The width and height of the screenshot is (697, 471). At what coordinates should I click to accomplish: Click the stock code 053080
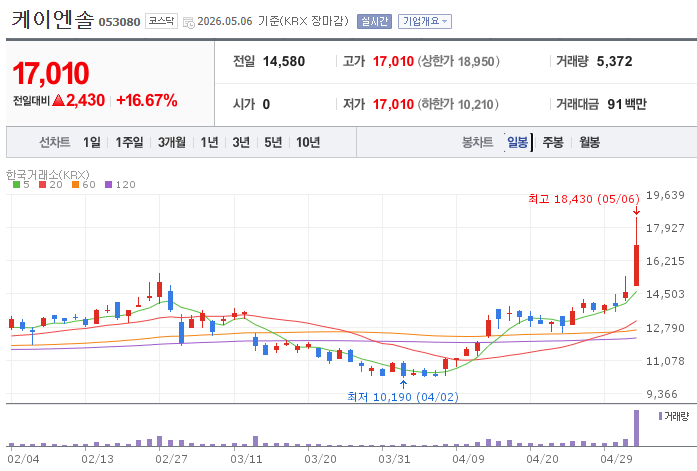click(x=119, y=22)
